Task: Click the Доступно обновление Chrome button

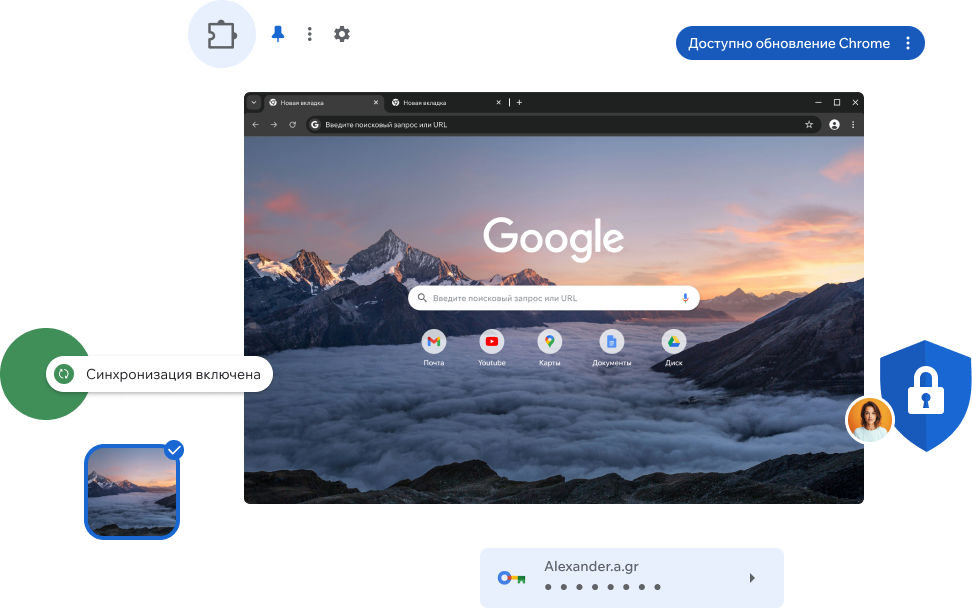Action: pyautogui.click(x=788, y=43)
